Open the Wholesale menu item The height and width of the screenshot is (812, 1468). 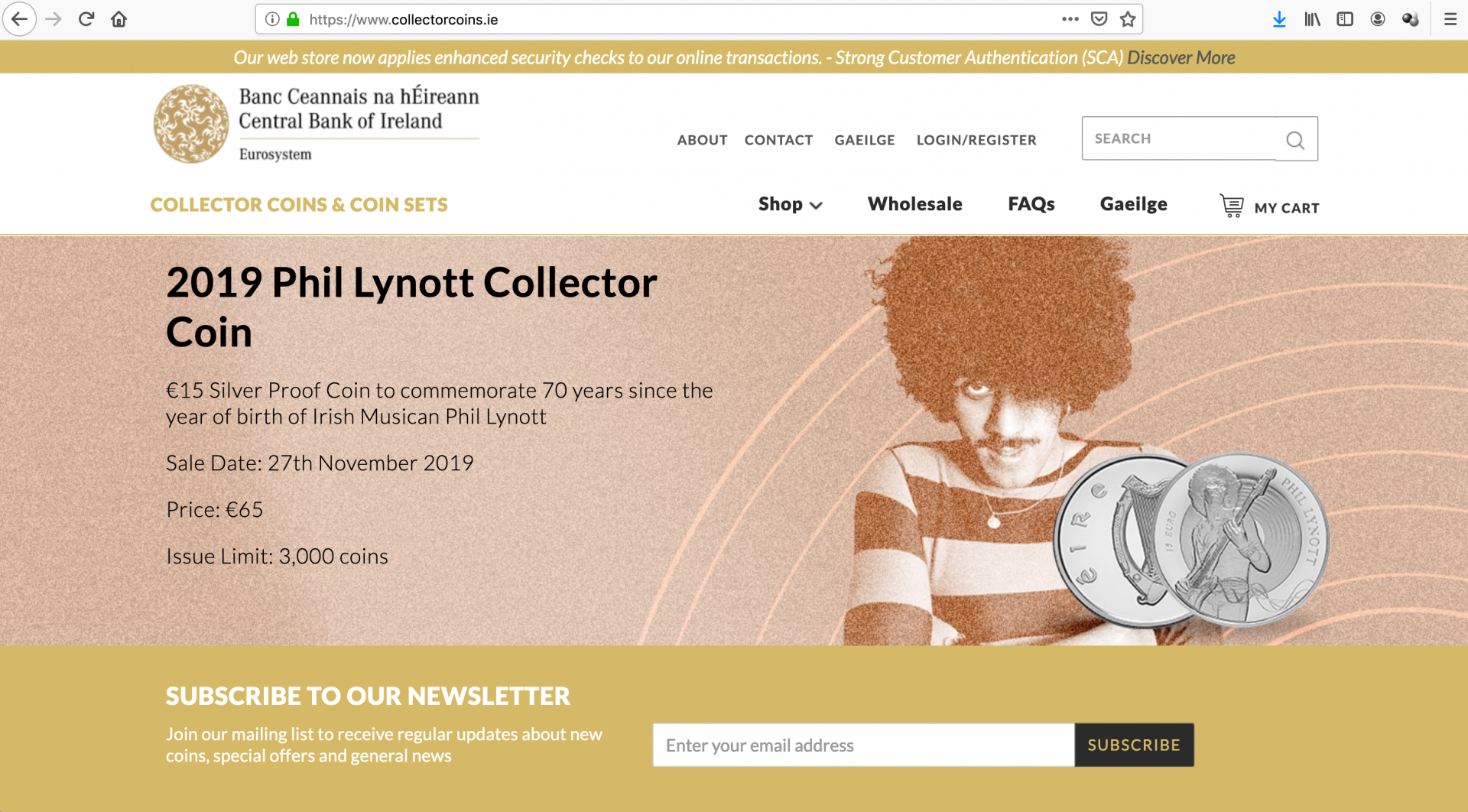(x=914, y=204)
